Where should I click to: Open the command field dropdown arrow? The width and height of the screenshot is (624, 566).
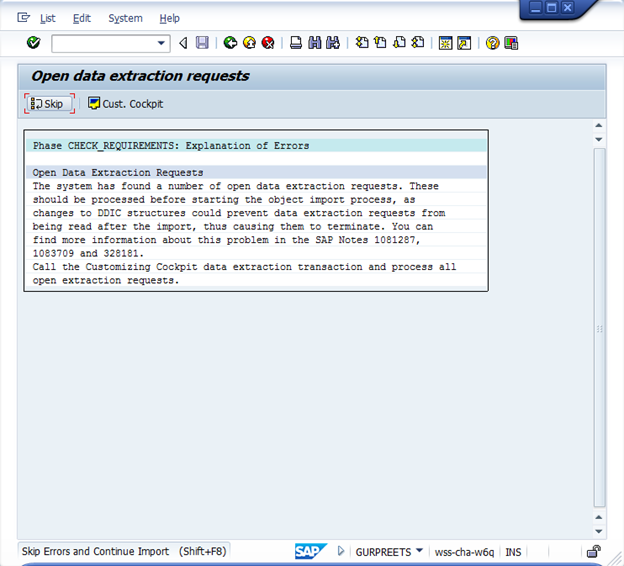[x=161, y=43]
